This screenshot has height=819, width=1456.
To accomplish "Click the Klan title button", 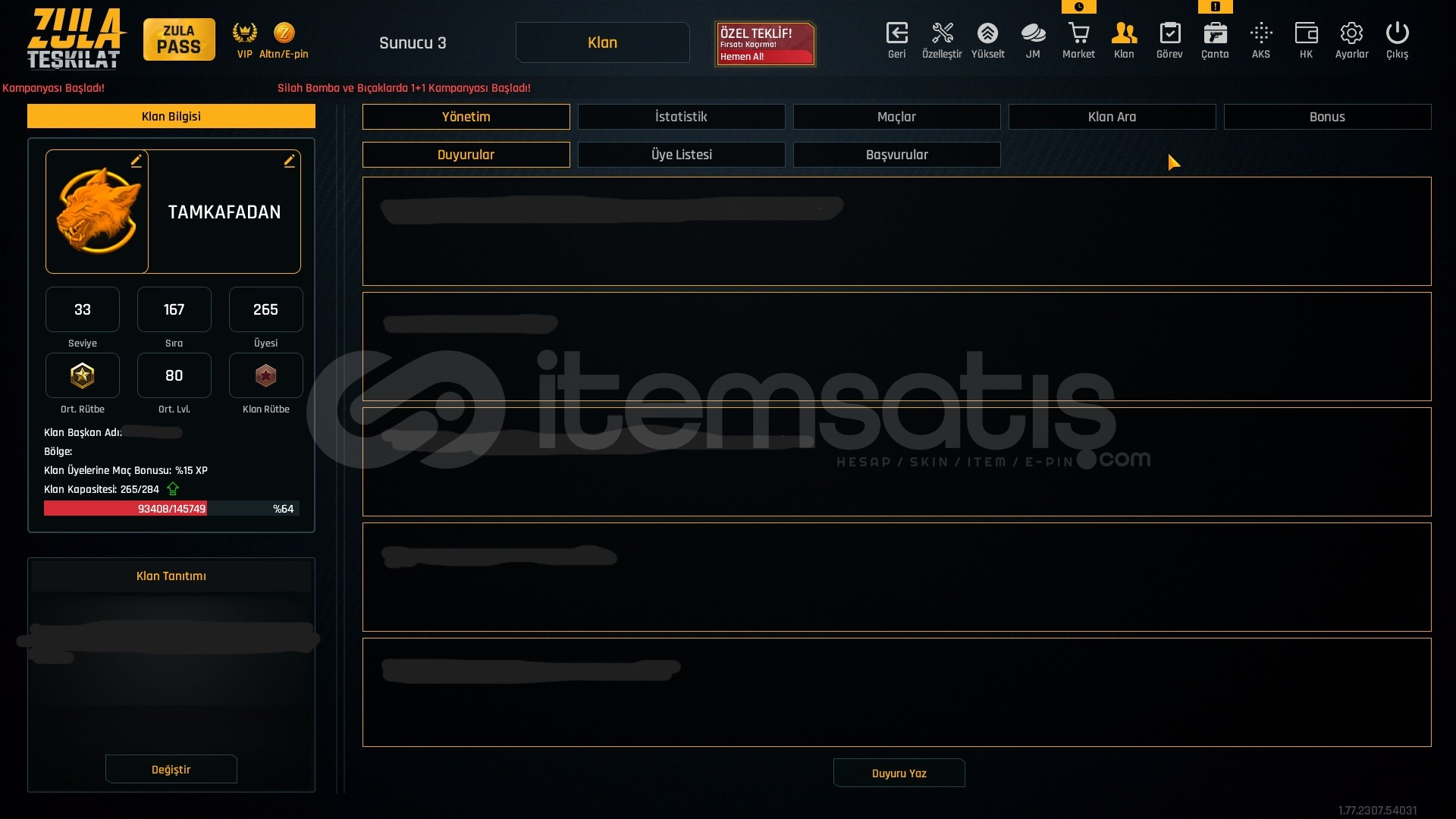I will [603, 42].
